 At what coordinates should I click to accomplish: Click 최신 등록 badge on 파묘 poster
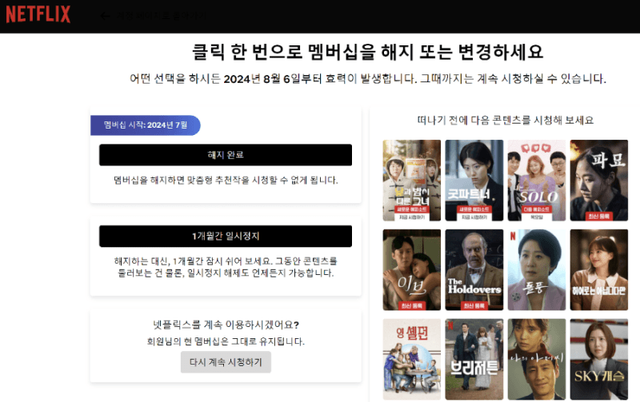click(598, 216)
